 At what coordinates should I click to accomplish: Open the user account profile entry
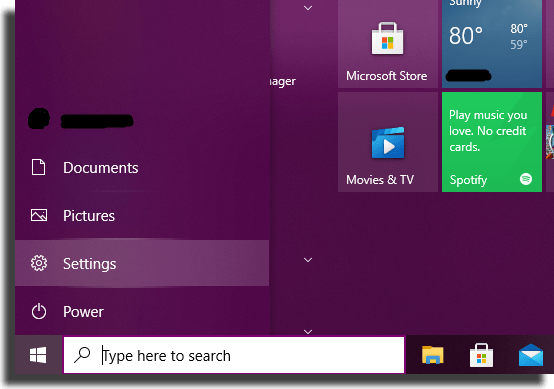pos(142,119)
